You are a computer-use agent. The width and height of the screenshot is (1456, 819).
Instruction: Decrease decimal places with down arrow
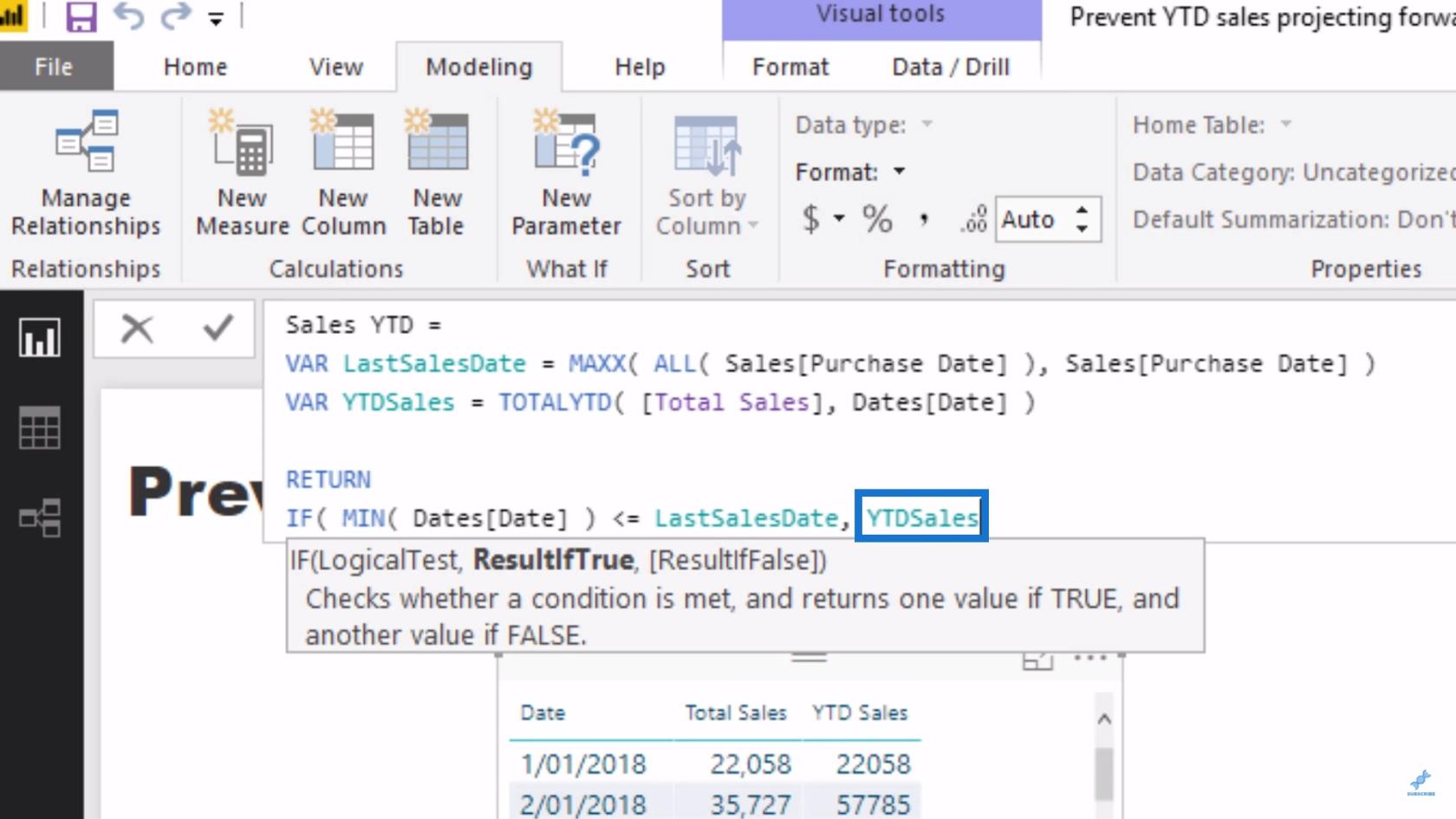pos(1082,229)
